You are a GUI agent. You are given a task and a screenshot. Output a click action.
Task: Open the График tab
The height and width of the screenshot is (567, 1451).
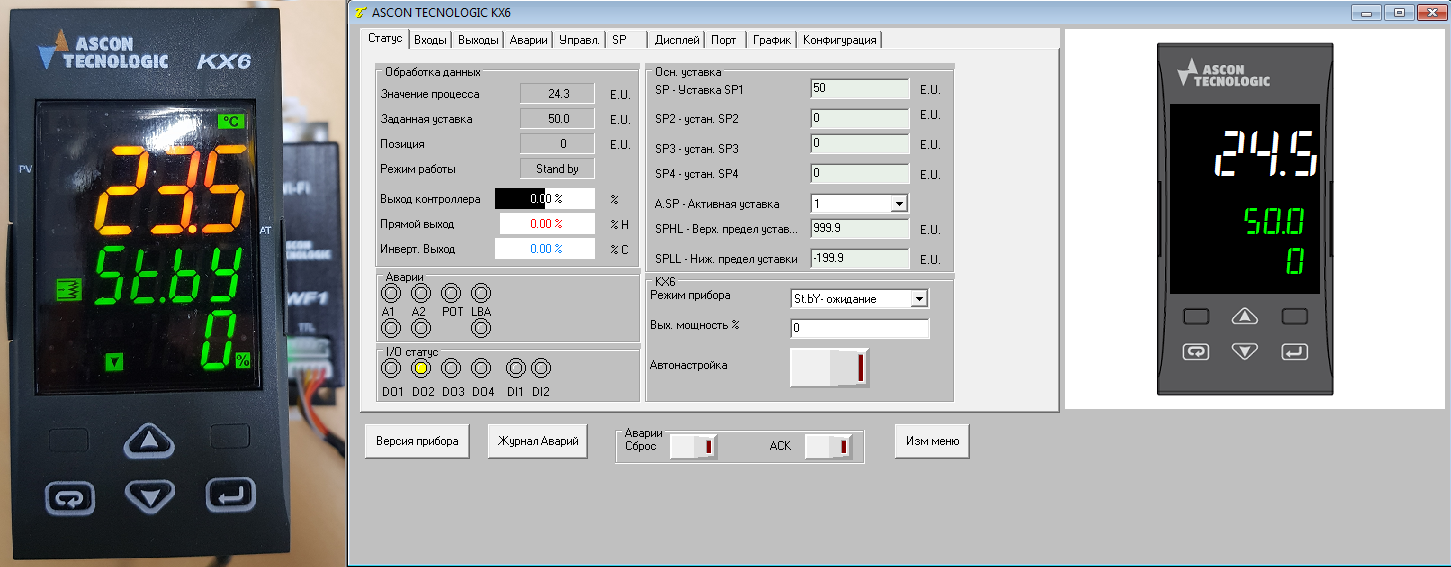click(x=772, y=40)
